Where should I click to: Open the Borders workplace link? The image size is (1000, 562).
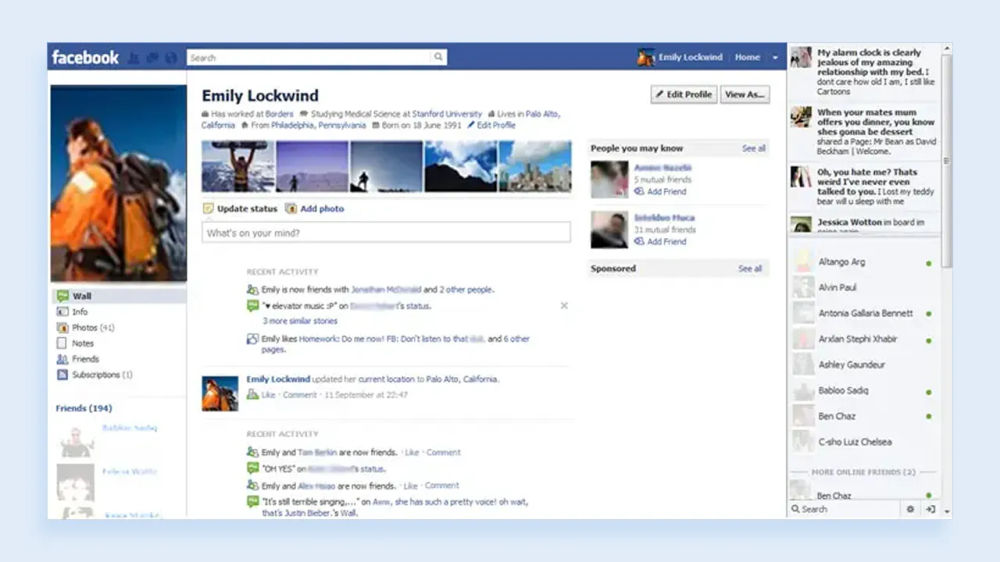pyautogui.click(x=279, y=114)
